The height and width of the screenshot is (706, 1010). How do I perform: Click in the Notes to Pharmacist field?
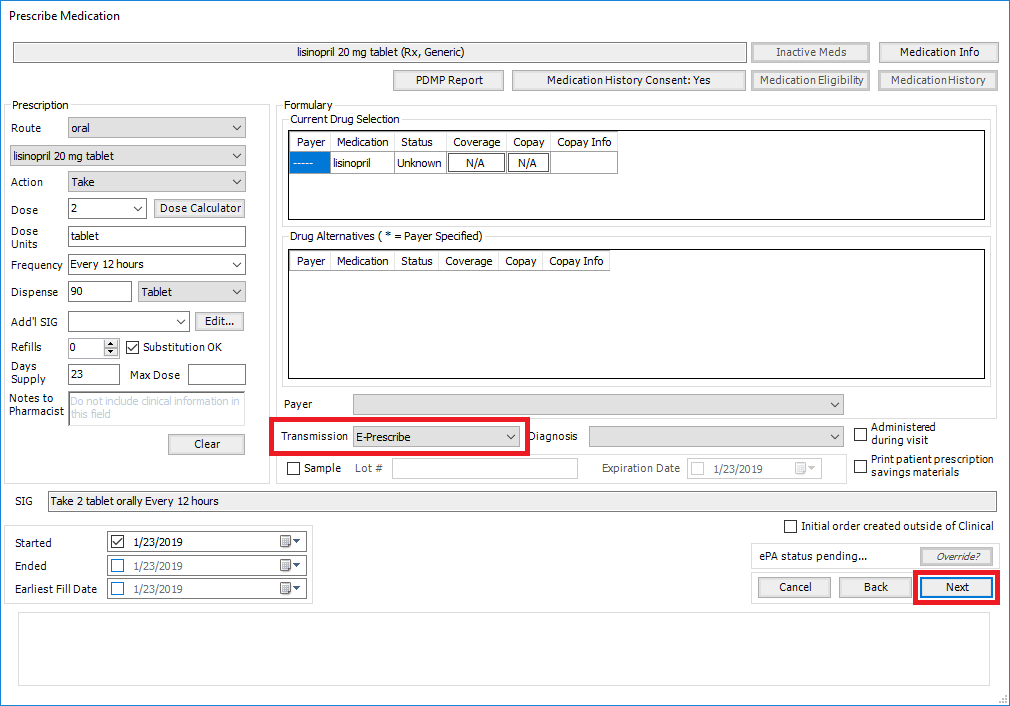(157, 408)
